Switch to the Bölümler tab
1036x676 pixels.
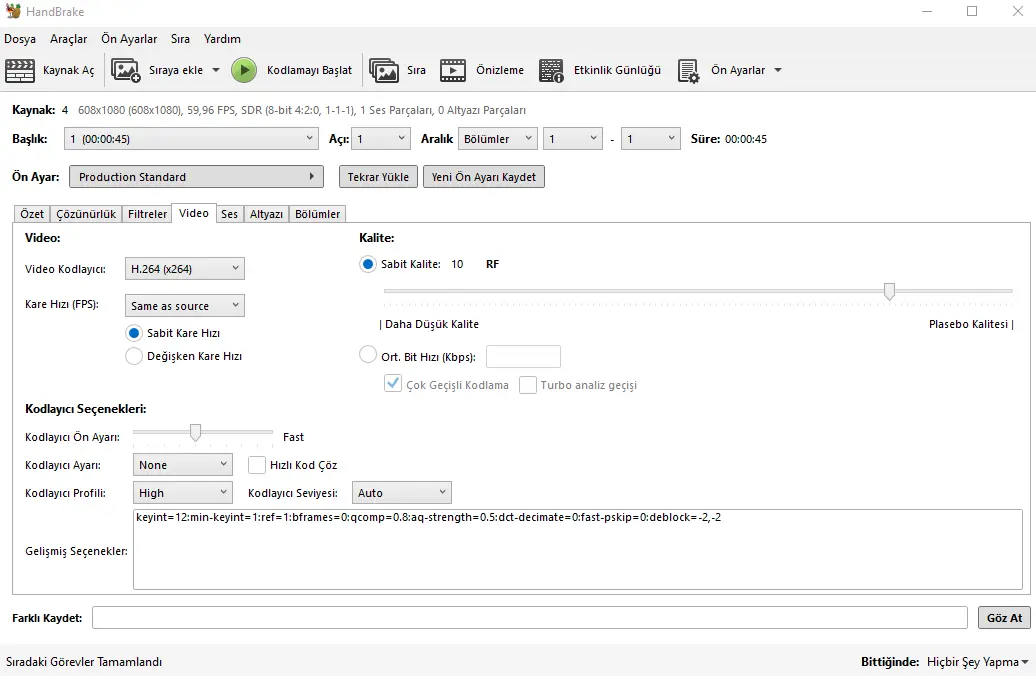(x=317, y=214)
